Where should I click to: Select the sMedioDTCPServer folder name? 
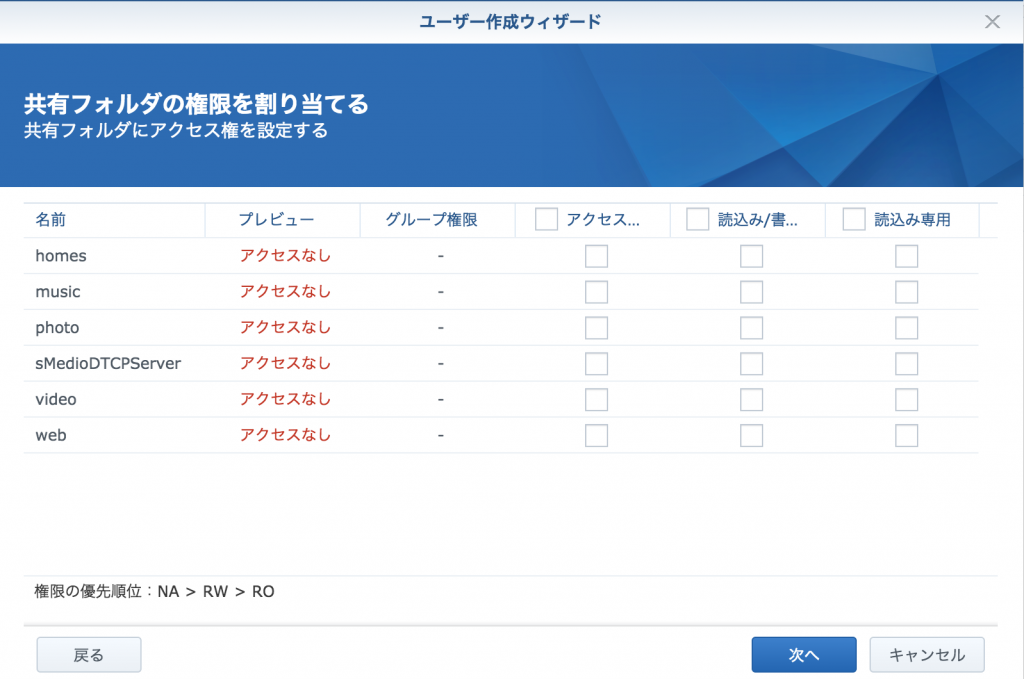108,364
